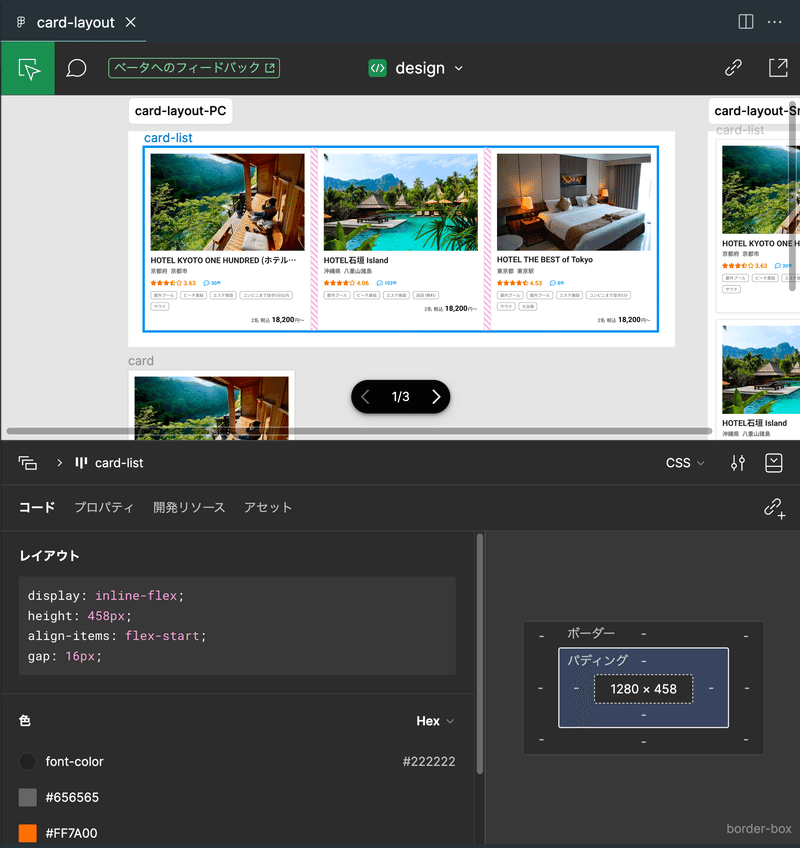Click the export panel icon next to sliders
Screen dimensions: 800x848
773,463
